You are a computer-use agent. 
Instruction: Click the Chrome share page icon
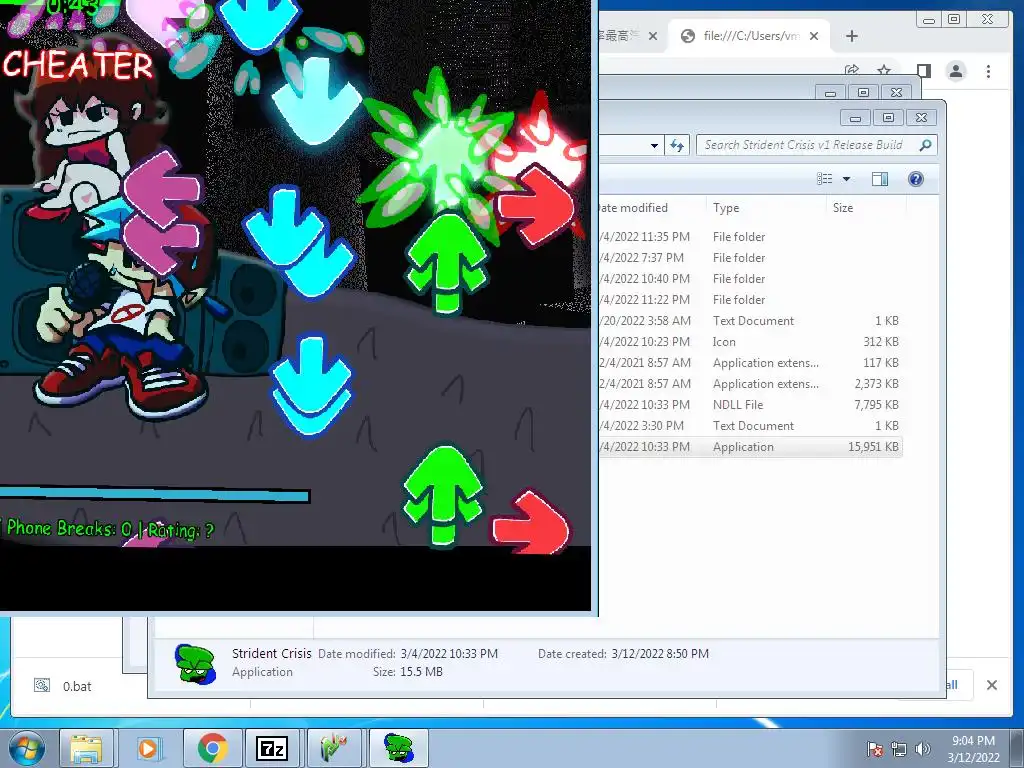tap(851, 70)
